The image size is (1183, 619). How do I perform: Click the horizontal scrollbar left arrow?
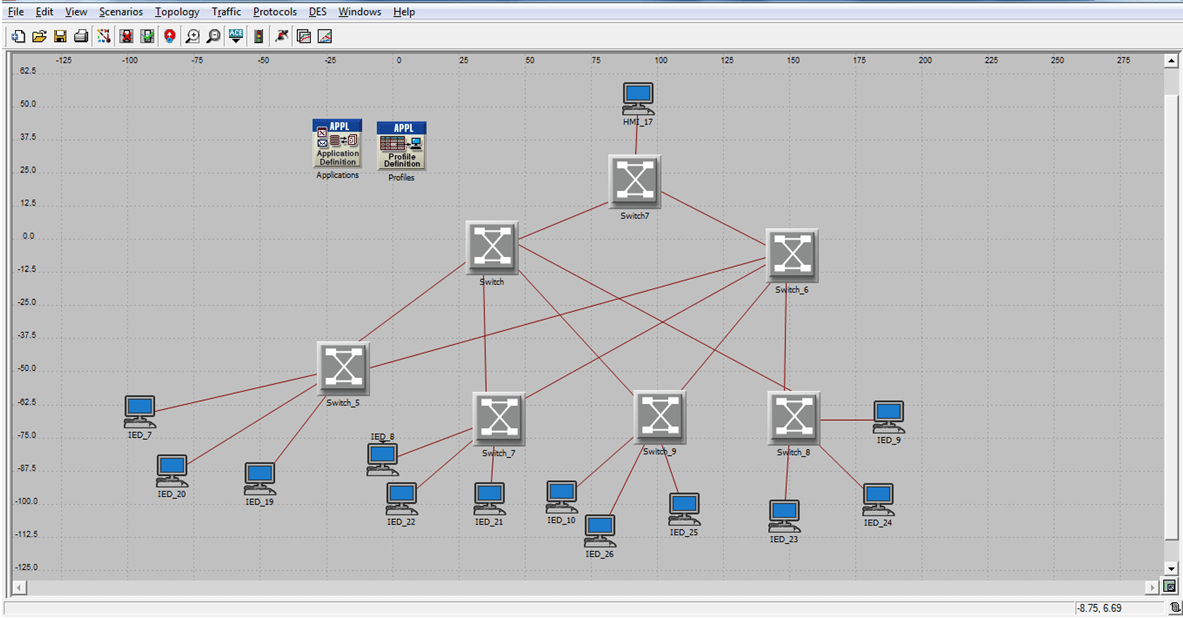19,587
